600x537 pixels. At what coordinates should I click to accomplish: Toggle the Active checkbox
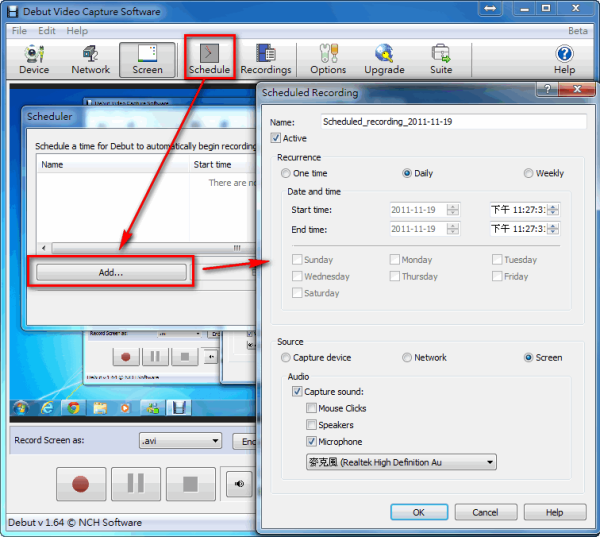[275, 138]
